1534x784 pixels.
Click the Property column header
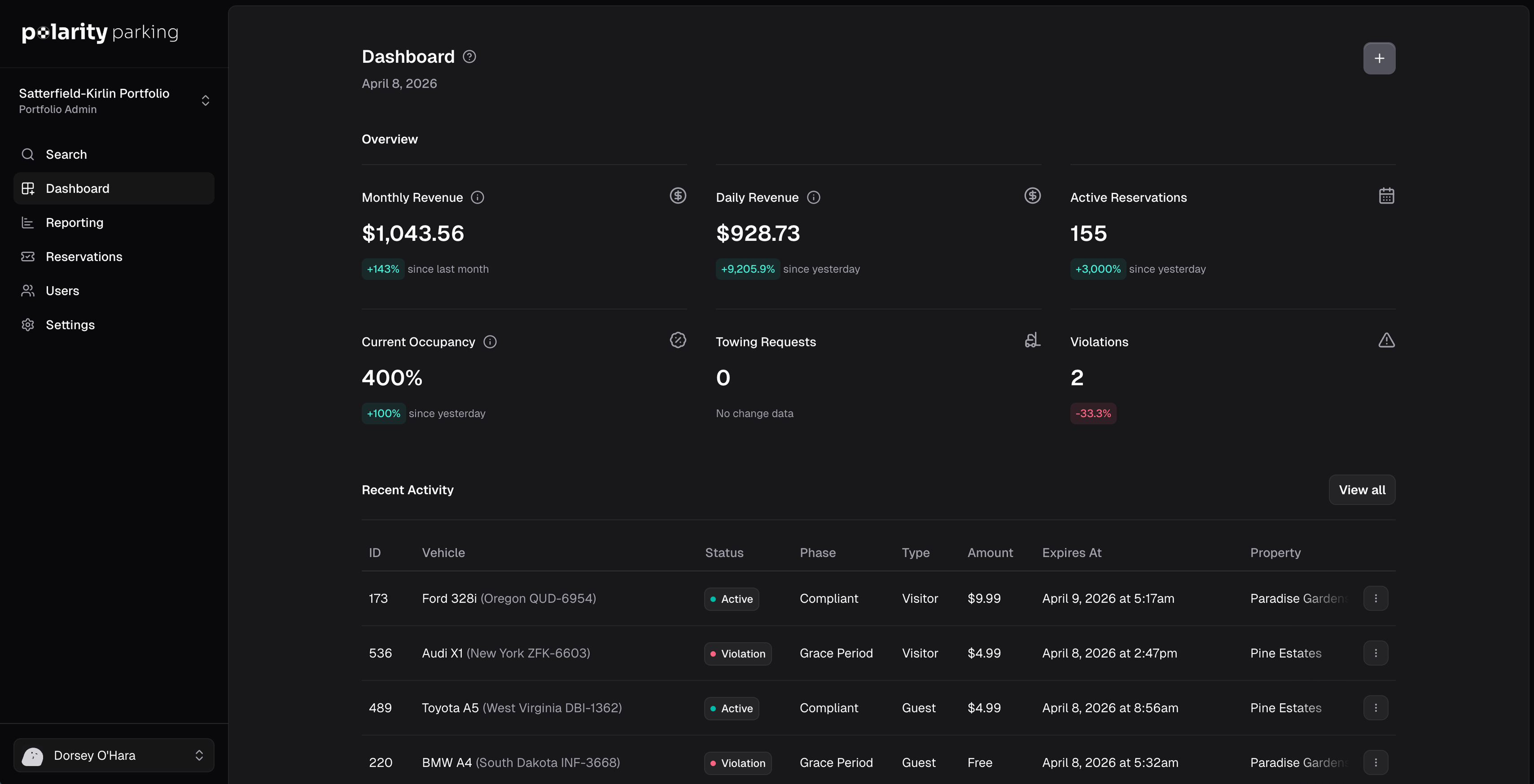click(x=1275, y=553)
